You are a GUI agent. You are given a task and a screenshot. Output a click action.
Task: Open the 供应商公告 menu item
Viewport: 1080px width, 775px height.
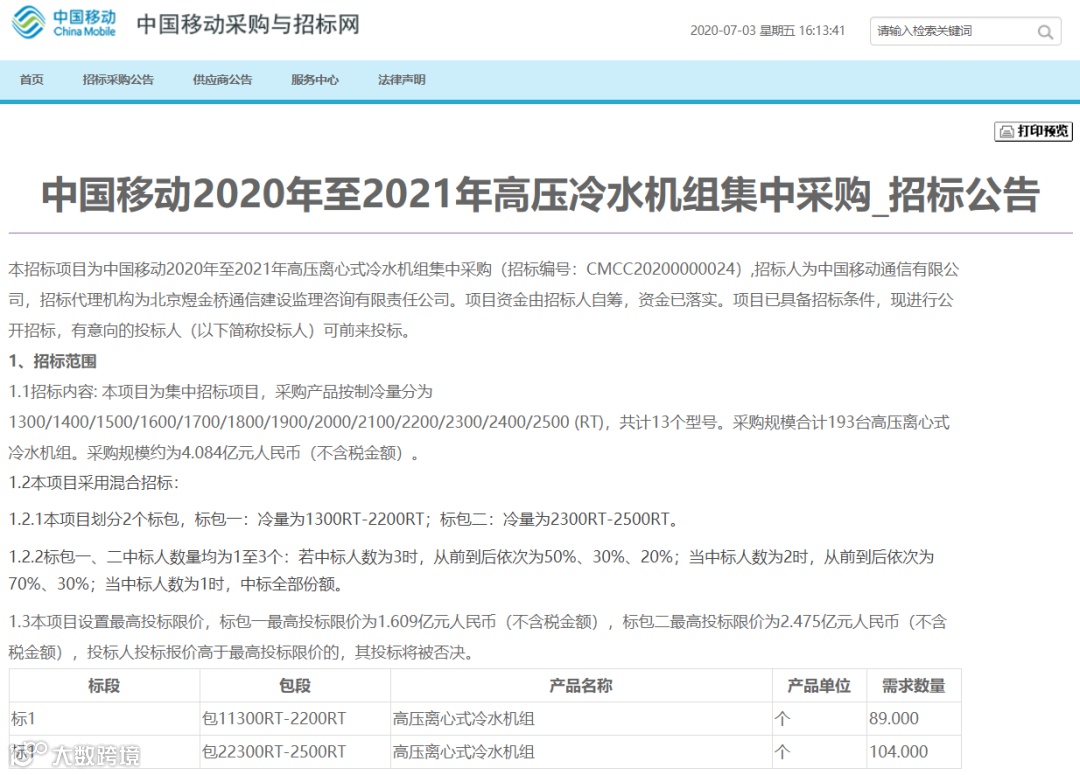222,80
